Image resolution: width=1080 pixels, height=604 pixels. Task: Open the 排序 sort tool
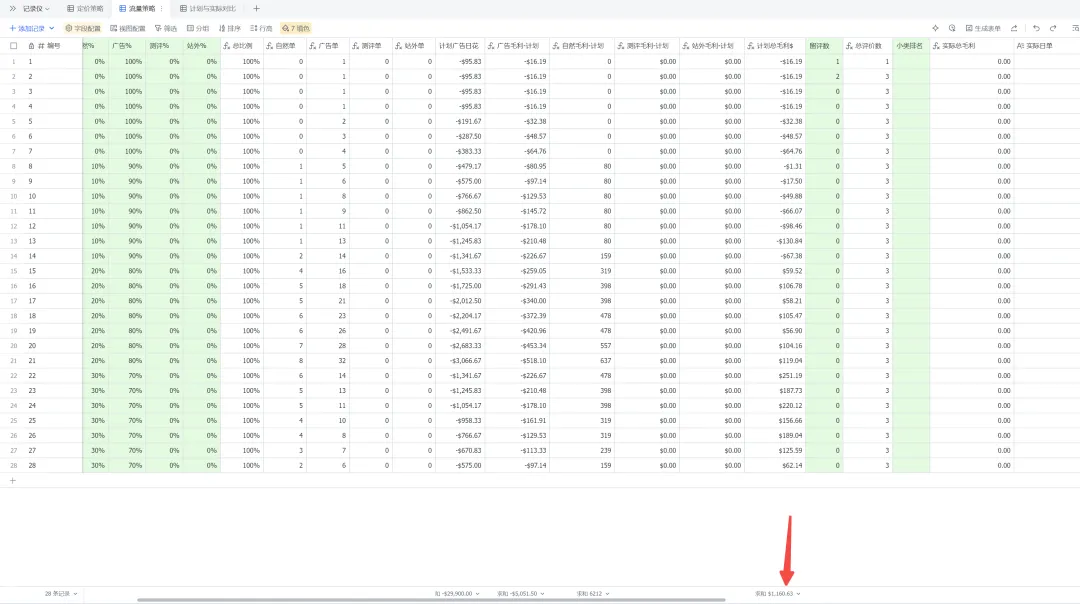coord(229,28)
